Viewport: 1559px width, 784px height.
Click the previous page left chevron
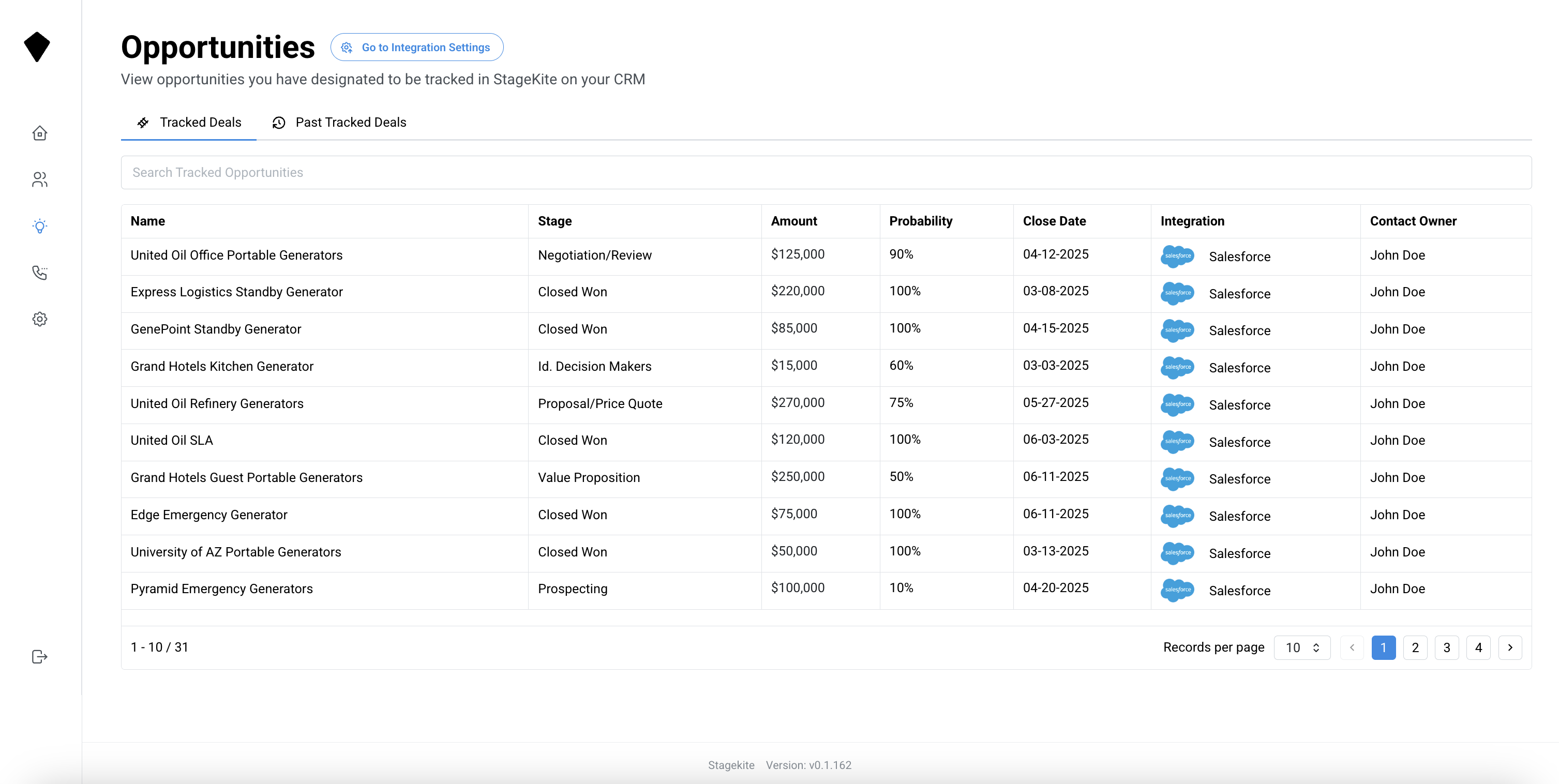click(x=1352, y=647)
